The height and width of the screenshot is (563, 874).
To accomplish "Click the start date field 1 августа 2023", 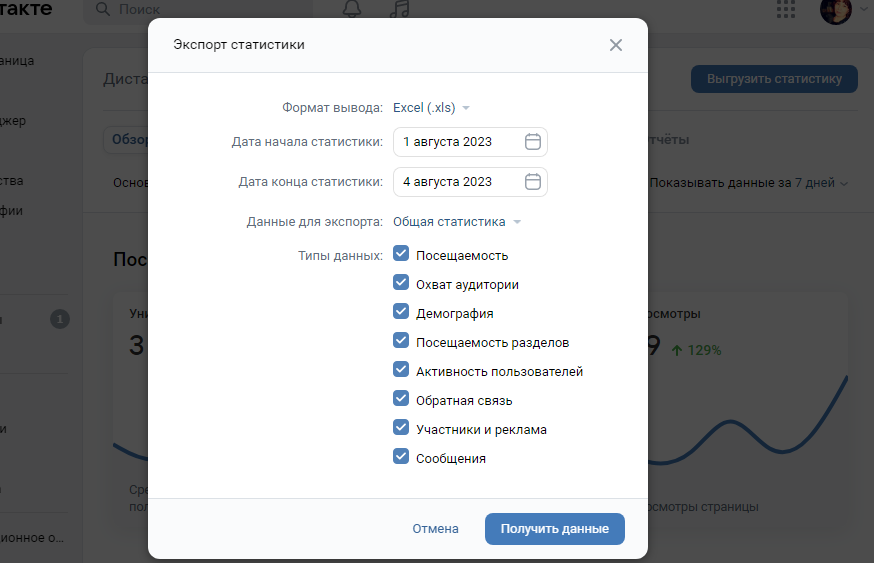I will pyautogui.click(x=470, y=142).
